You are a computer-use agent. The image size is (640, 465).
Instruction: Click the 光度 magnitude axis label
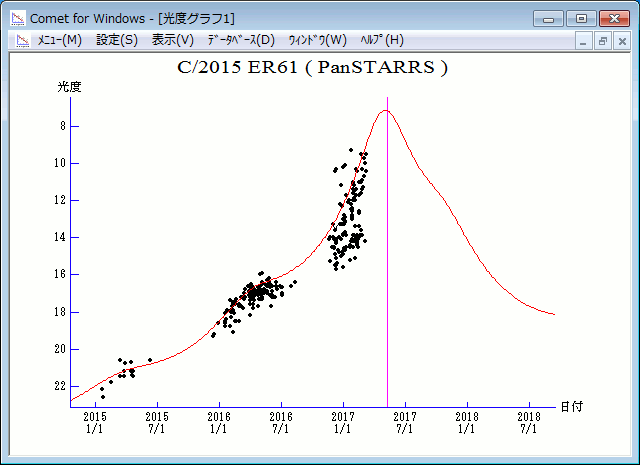[69, 87]
